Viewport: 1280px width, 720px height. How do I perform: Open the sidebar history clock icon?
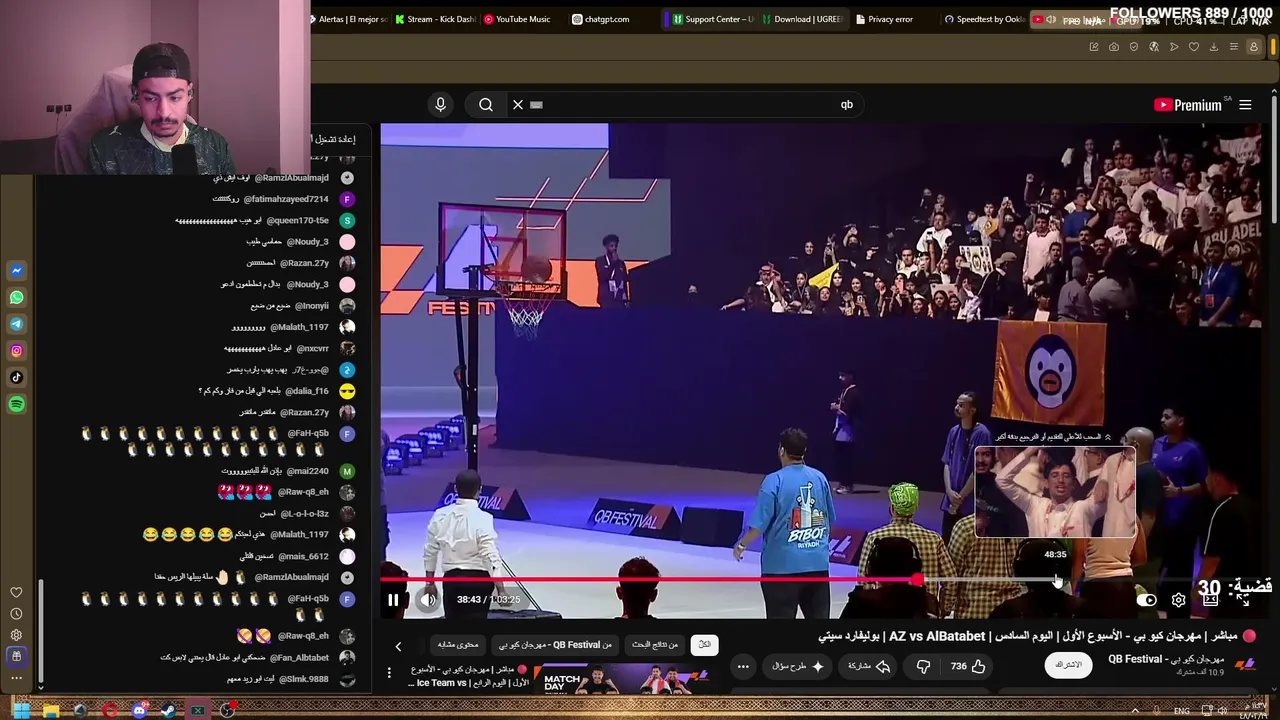click(x=16, y=614)
